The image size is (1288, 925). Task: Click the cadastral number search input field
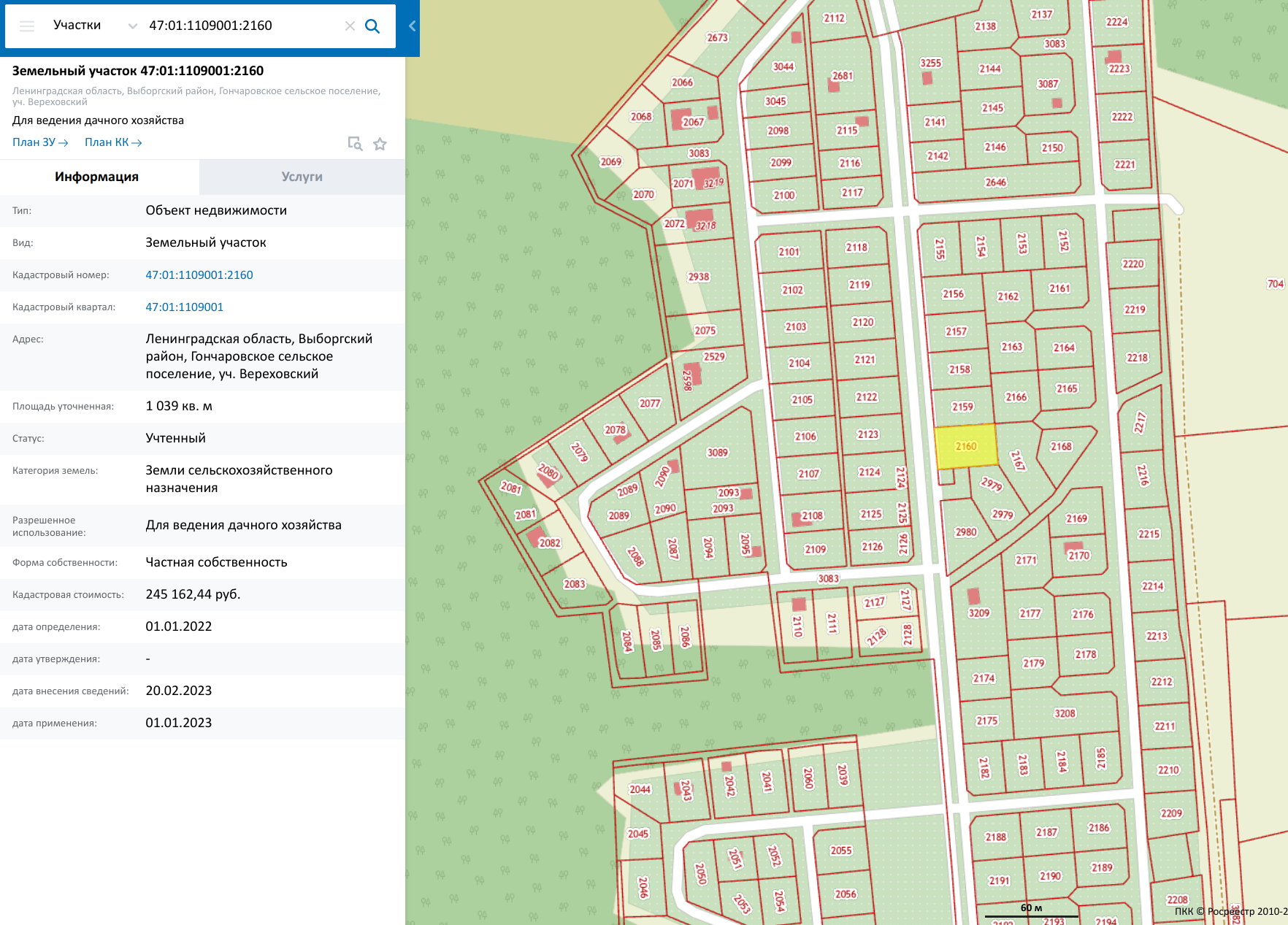click(241, 26)
